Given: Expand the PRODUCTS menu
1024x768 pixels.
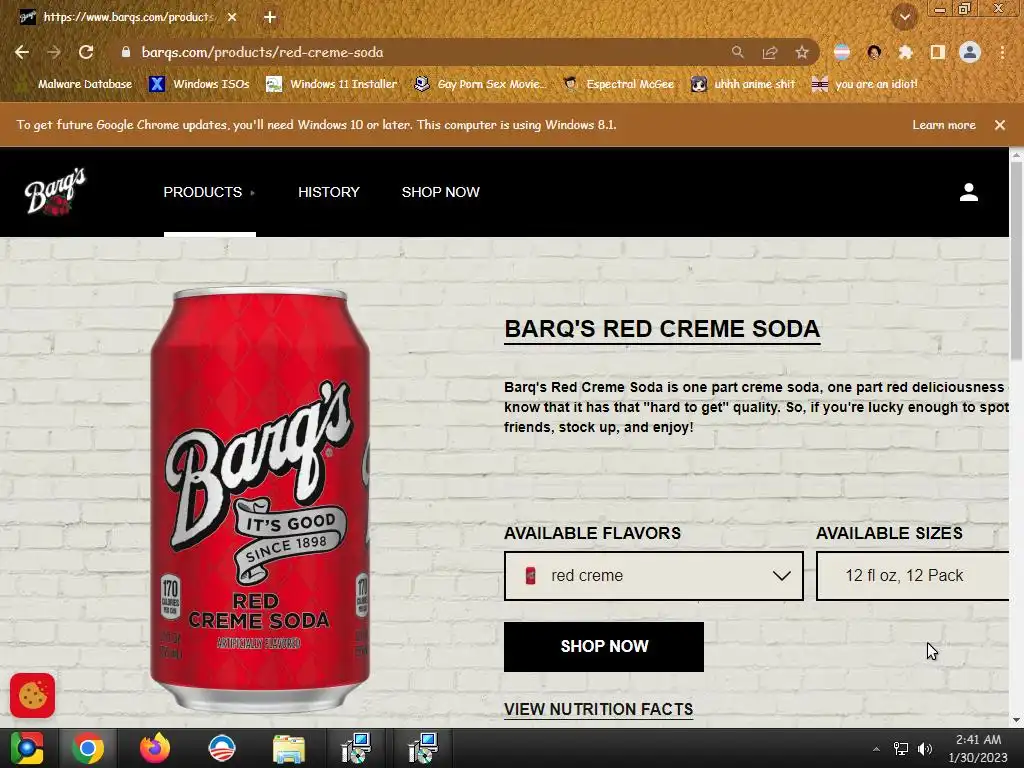Looking at the screenshot, I should pos(209,192).
